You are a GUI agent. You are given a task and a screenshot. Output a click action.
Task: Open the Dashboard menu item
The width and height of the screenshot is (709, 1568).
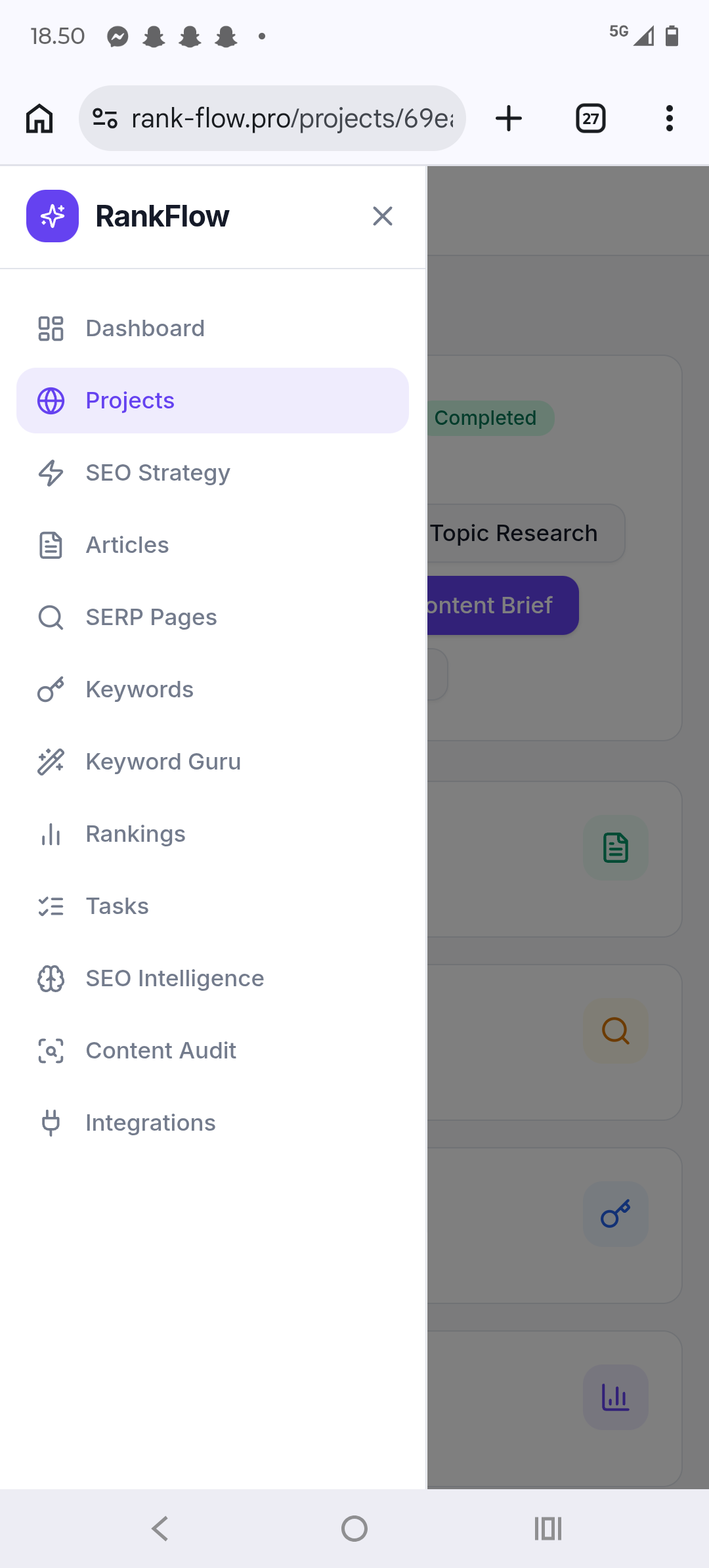[145, 328]
